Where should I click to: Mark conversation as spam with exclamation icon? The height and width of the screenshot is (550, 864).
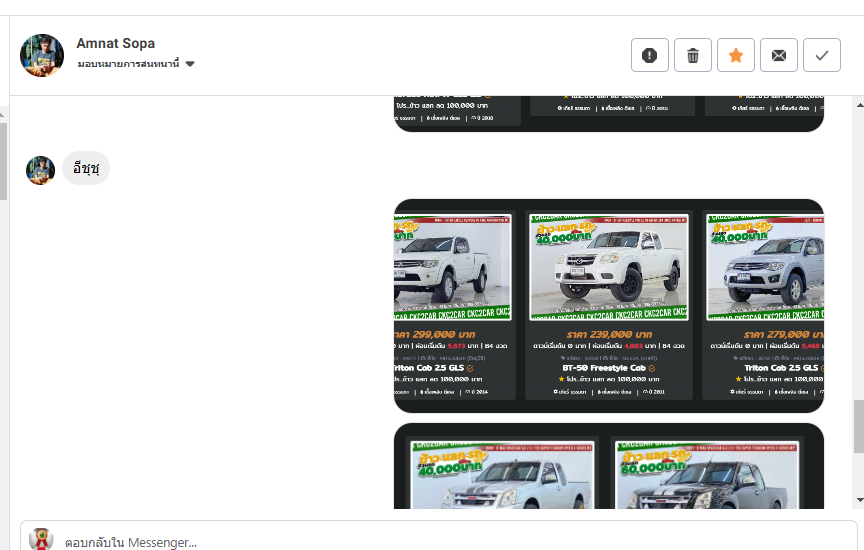tap(650, 55)
